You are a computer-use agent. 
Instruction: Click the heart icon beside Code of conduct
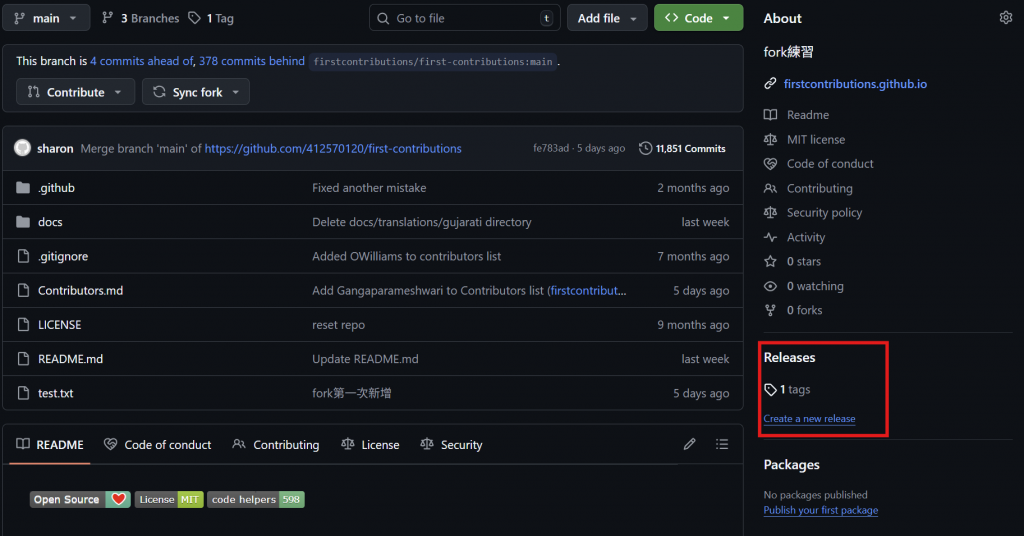[771, 164]
